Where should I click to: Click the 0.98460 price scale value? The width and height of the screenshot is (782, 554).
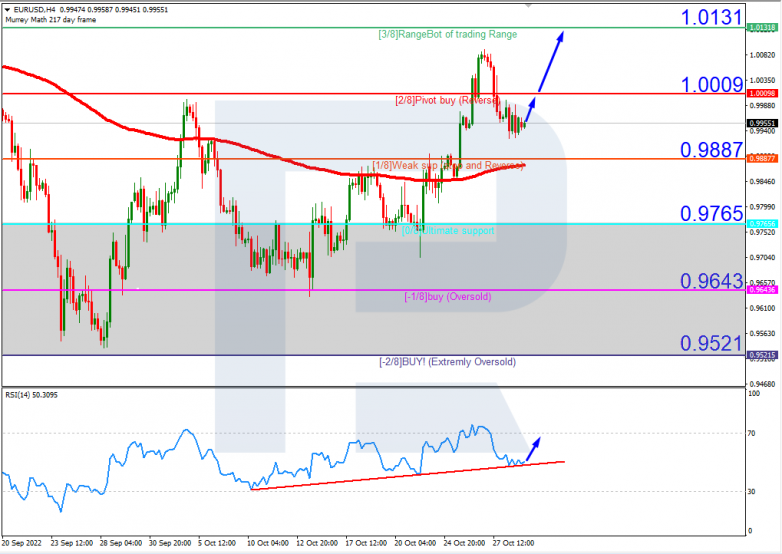(763, 182)
